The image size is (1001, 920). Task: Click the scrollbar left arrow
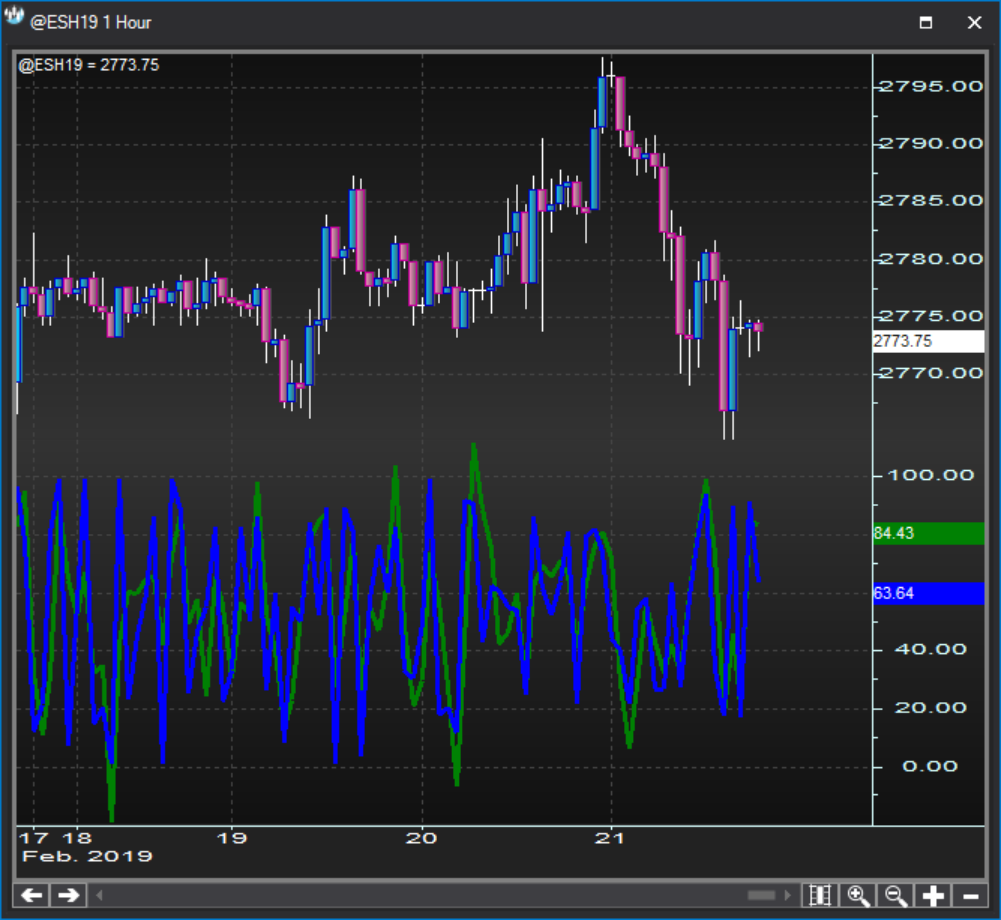pyautogui.click(x=99, y=895)
